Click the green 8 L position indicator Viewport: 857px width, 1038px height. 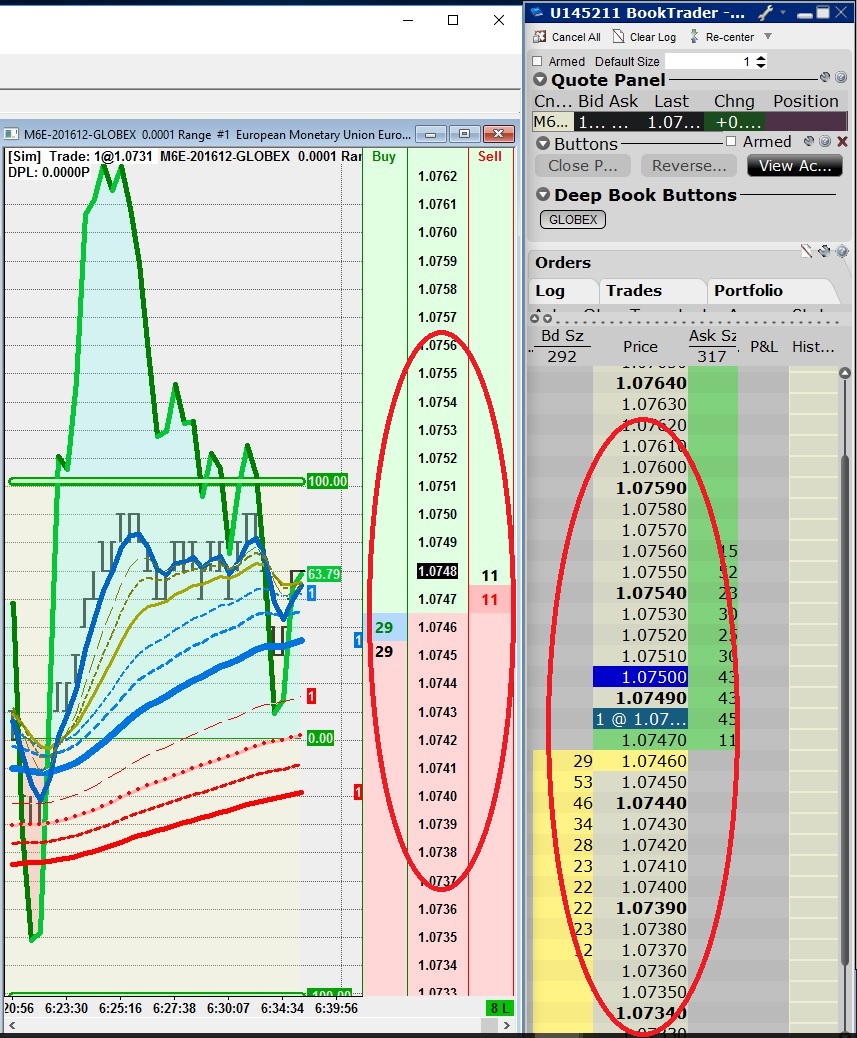pyautogui.click(x=499, y=1008)
